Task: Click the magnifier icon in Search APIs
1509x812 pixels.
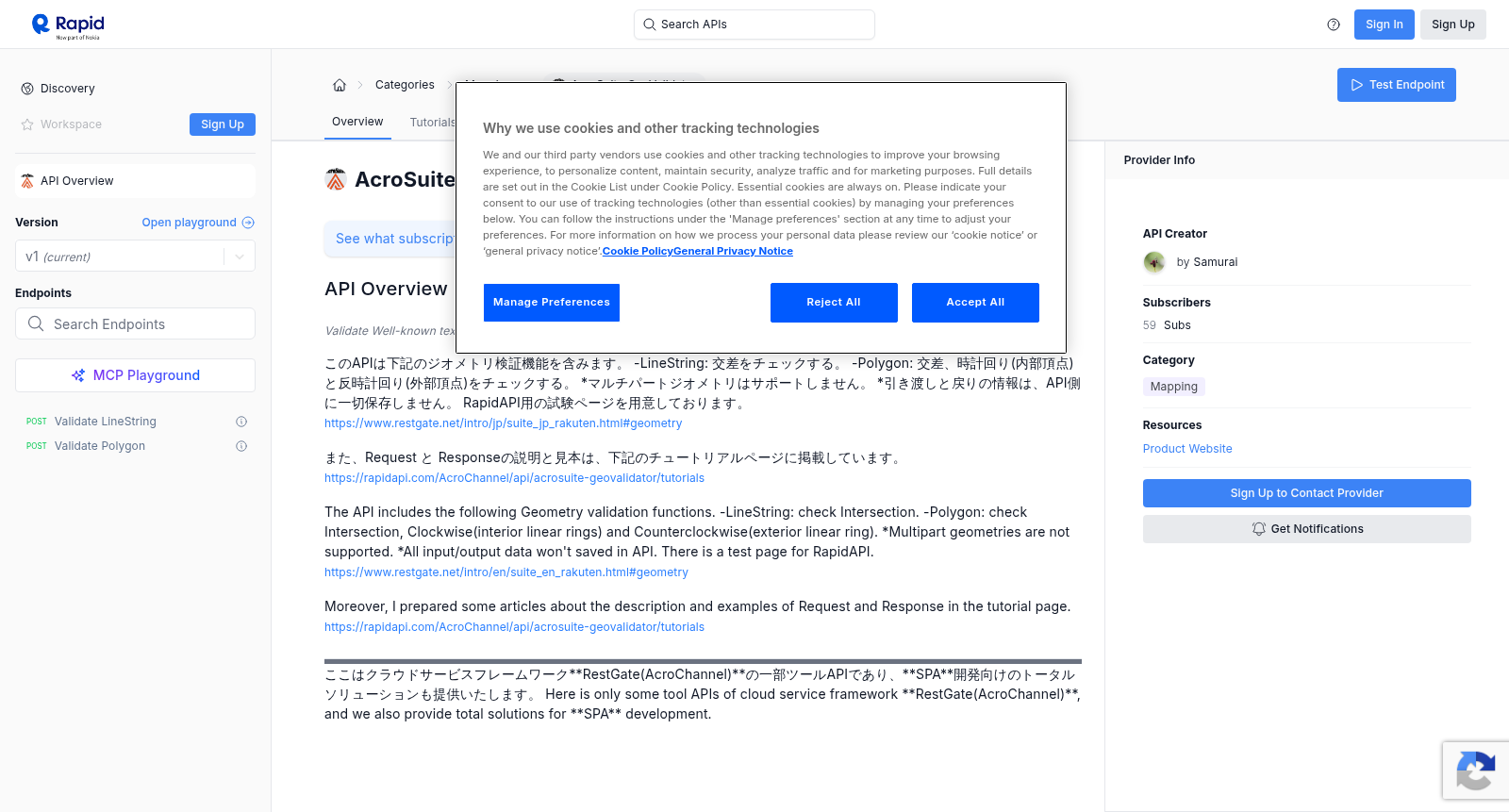Action: [x=649, y=25]
